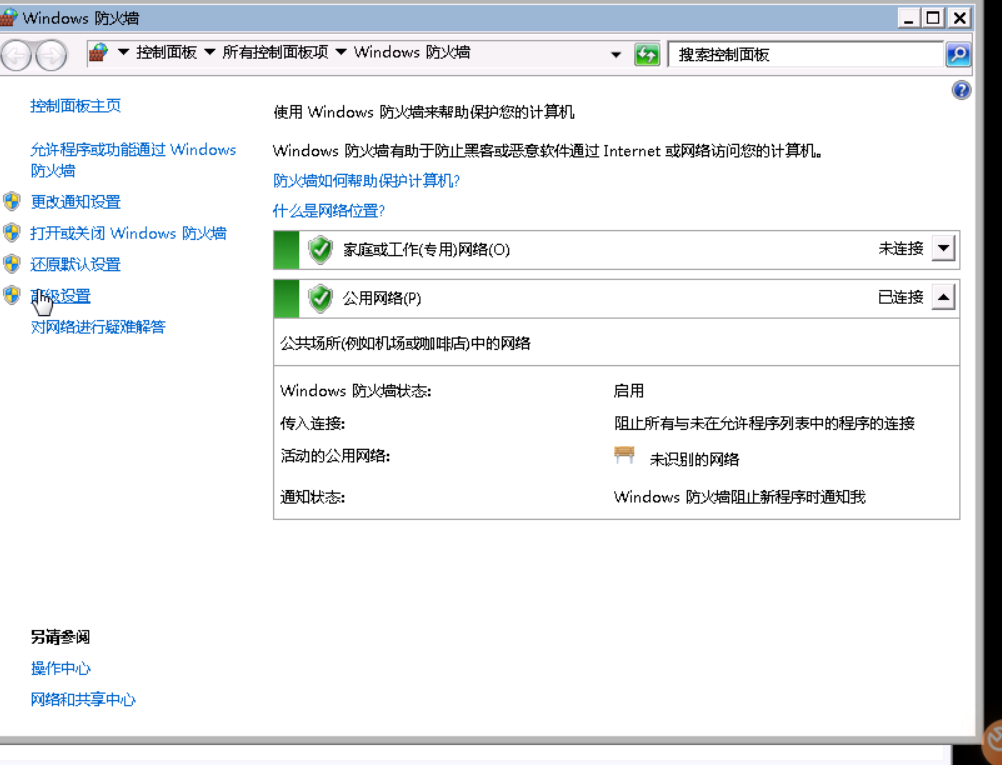The image size is (1002, 765).
Task: Open 打开或关闭 Windows 防火墙 link
Action: [x=128, y=233]
